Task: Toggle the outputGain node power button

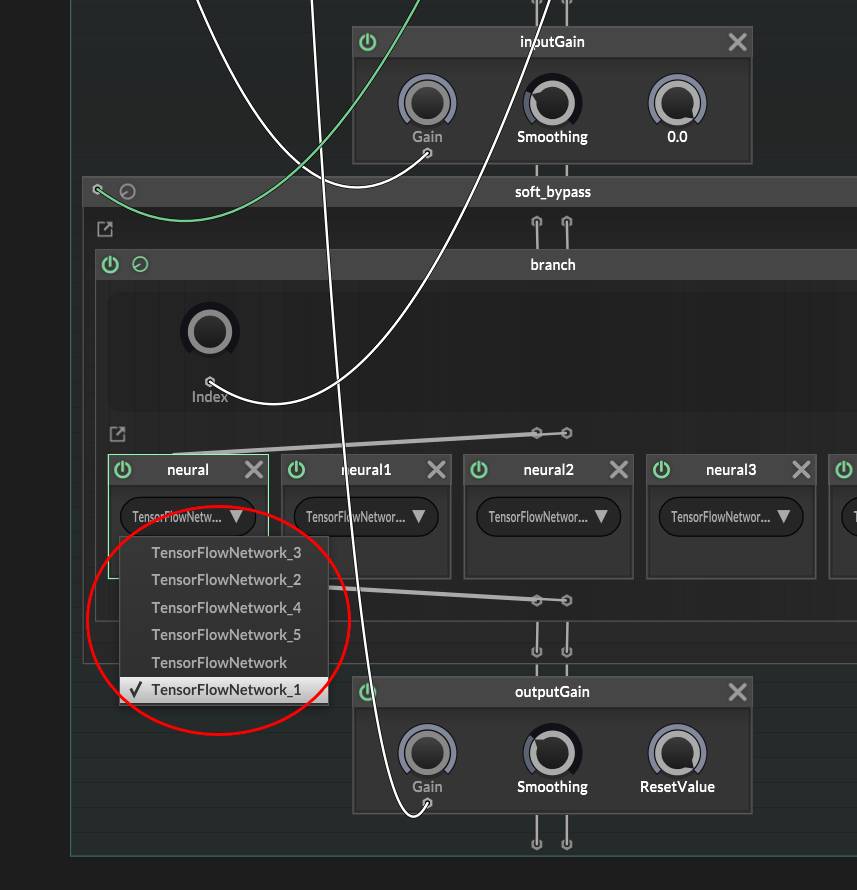Action: pyautogui.click(x=368, y=692)
